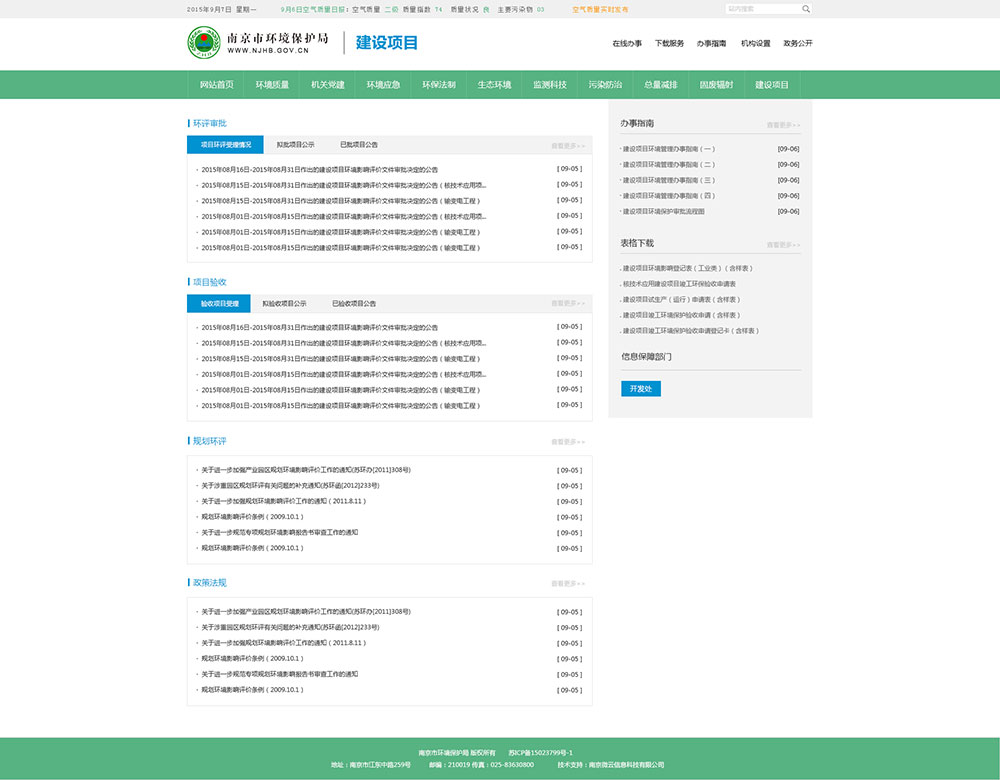Select the 拟验收项目公示 tab
The height and width of the screenshot is (780, 1000).
click(284, 303)
